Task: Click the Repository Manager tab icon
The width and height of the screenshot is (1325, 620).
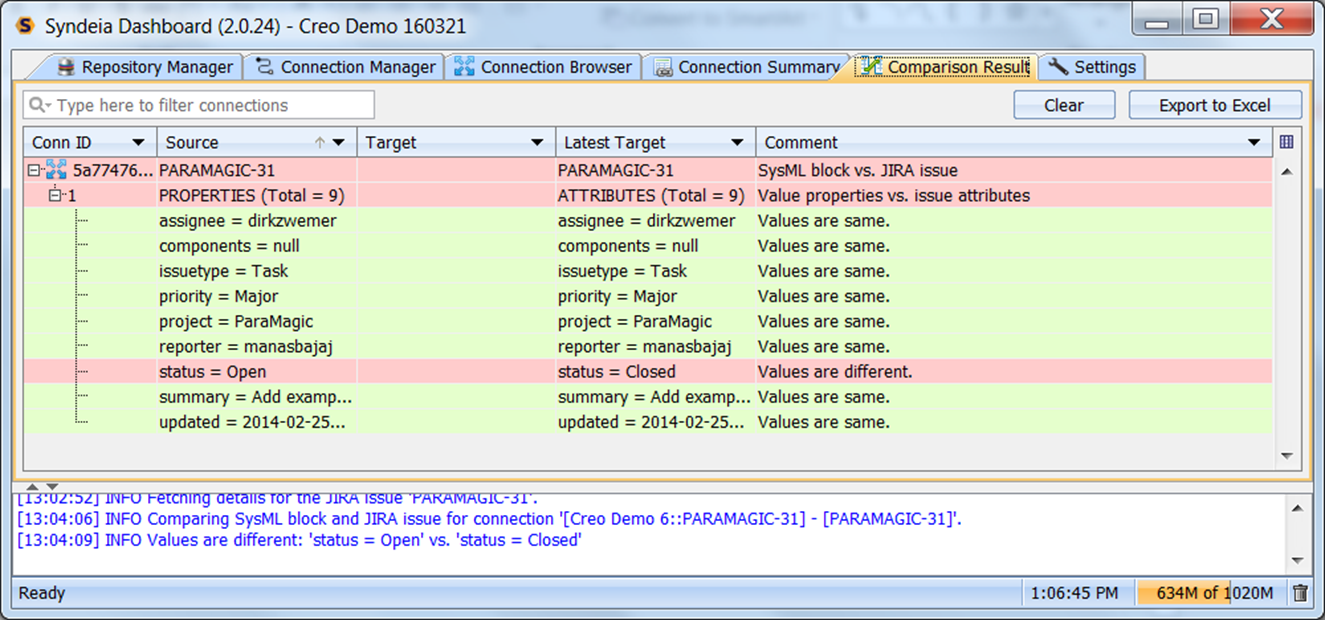Action: [x=67, y=67]
